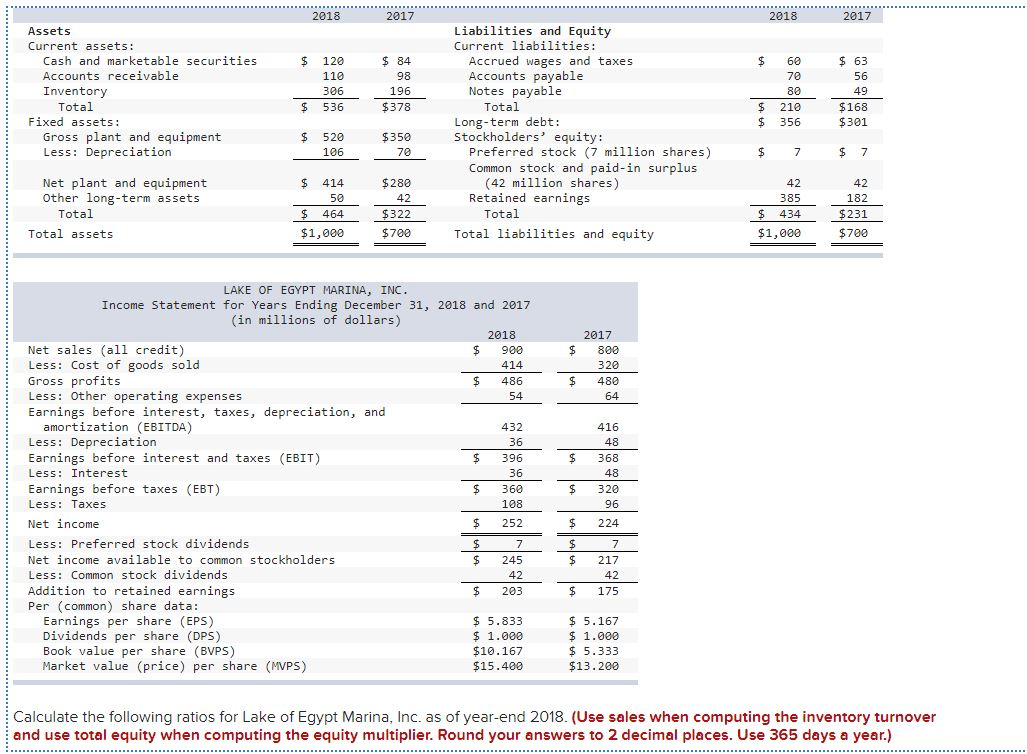1027x754 pixels.
Task: Click the 2018 gross plant value 520
Action: [333, 137]
